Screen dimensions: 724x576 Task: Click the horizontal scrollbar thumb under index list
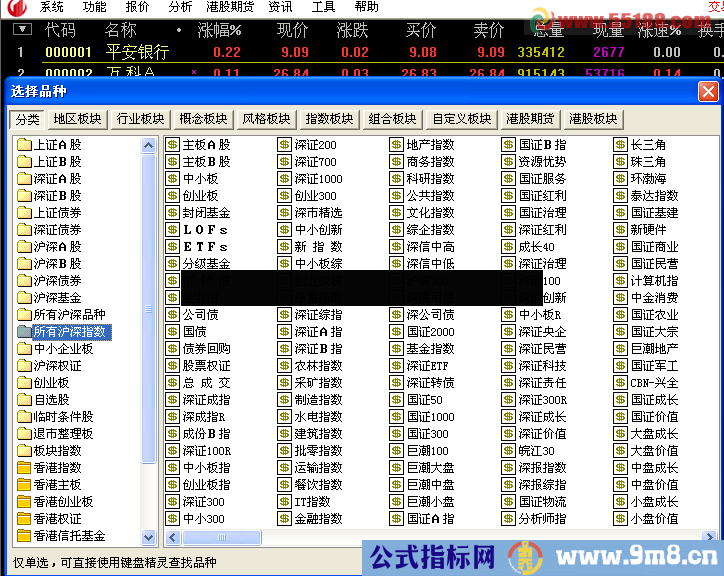(x=222, y=537)
